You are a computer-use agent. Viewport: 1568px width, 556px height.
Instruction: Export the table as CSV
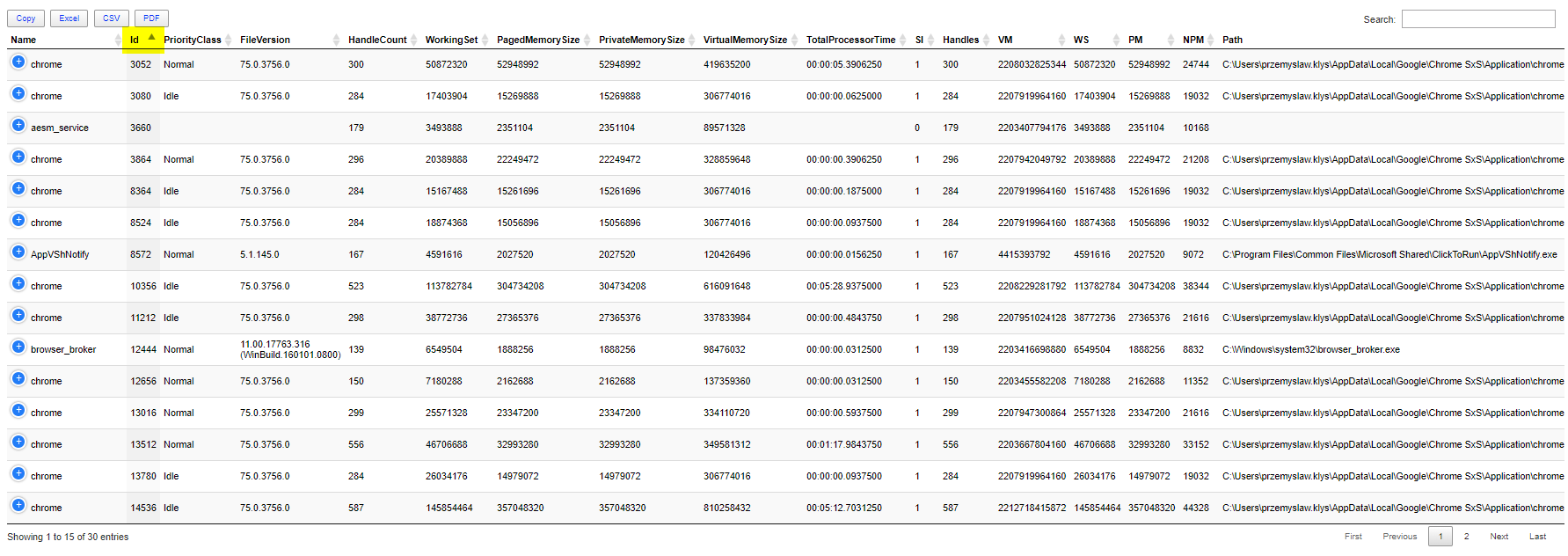[111, 18]
